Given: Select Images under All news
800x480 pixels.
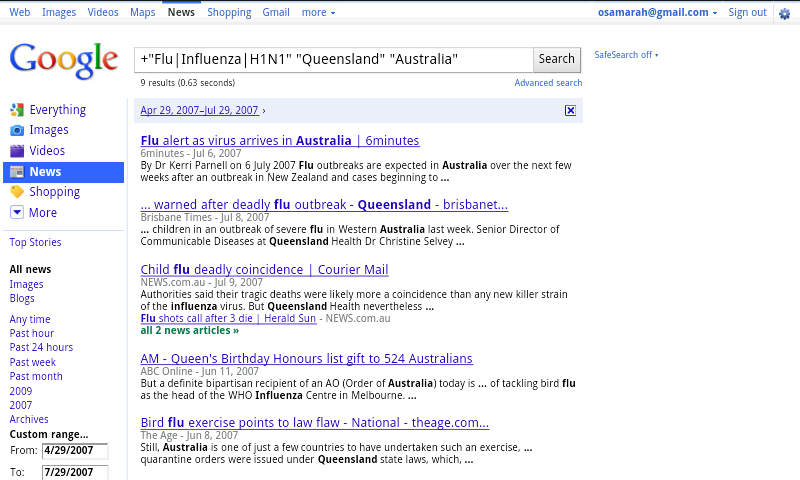Looking at the screenshot, I should [26, 284].
